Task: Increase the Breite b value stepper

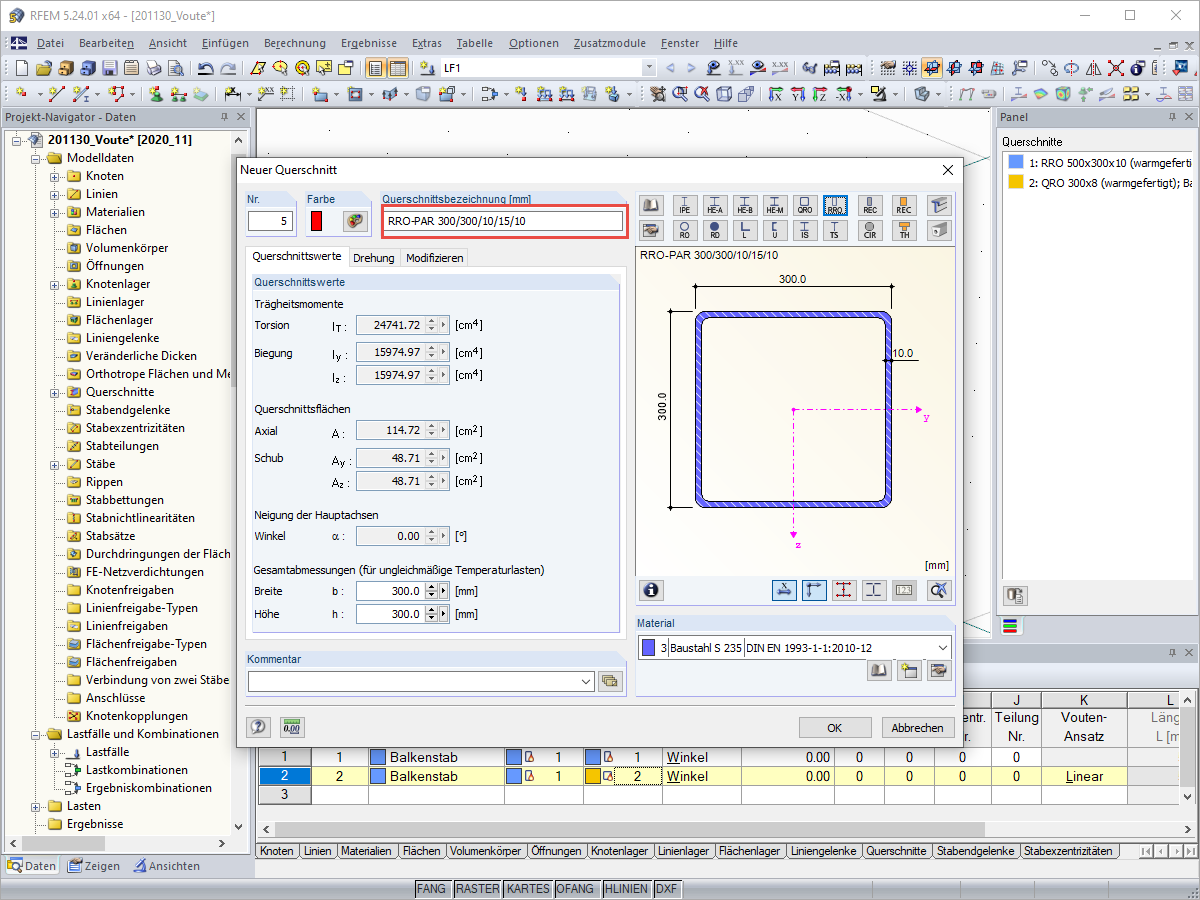Action: pos(432,587)
